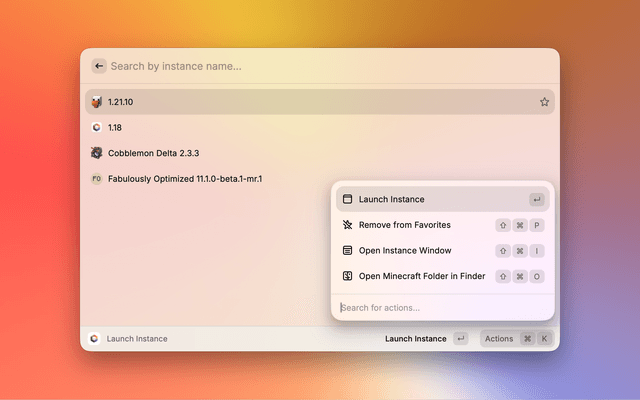Viewport: 640px width, 400px height.
Task: Click the 1.21.10 instance icon
Action: pyautogui.click(x=96, y=102)
